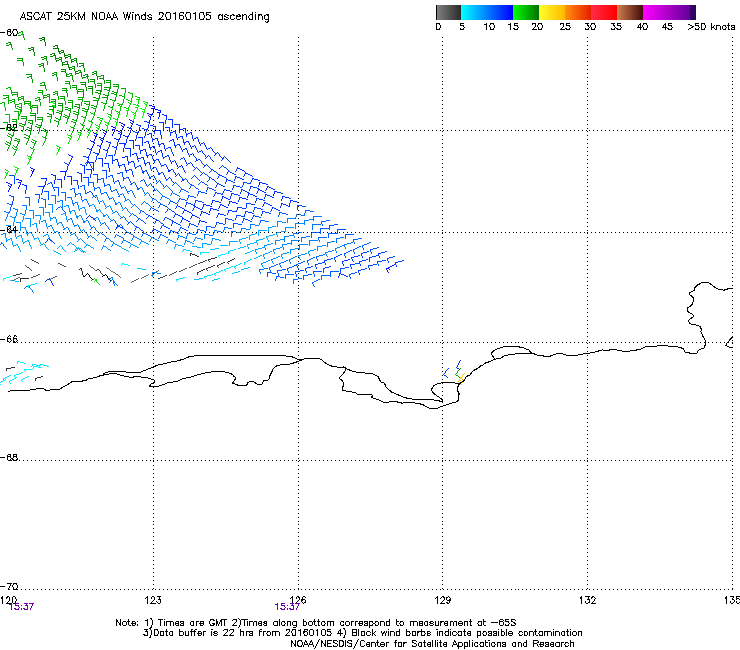Click the 'NOAA/NESDIS/Center for Satellite Applications and Research' credit
The image size is (740, 650).
coord(432,644)
